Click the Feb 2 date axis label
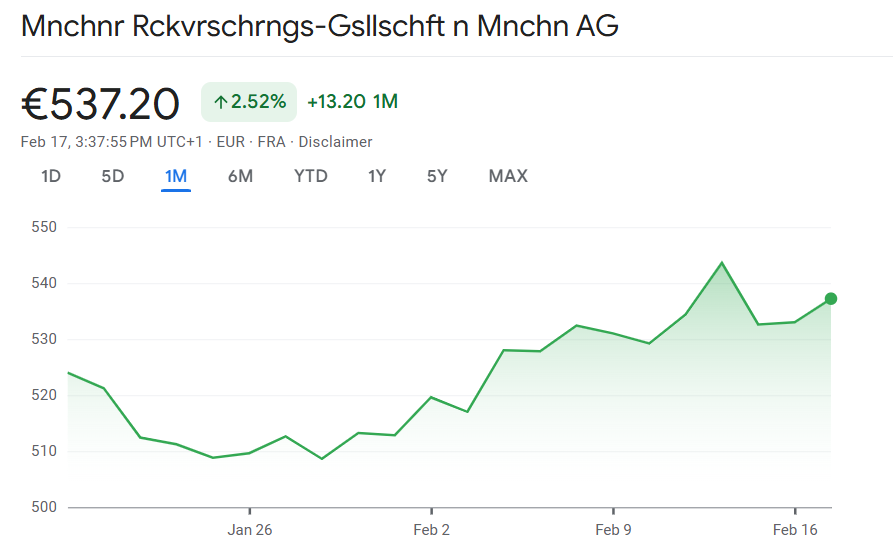This screenshot has height=545, width=893. (x=431, y=530)
